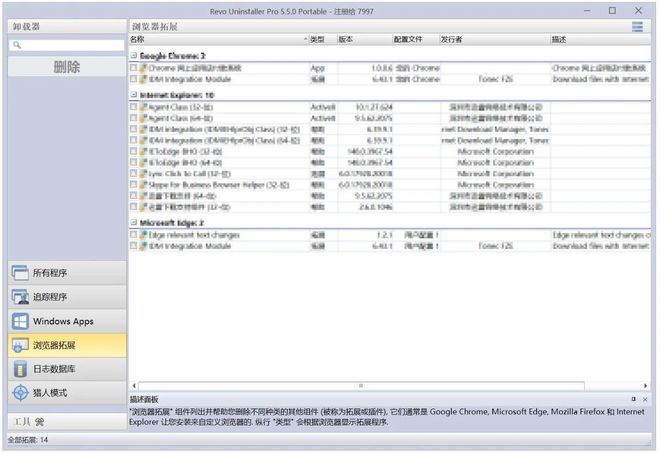
Task: Open the hamburger menu icon at top right
Action: pyautogui.click(x=637, y=27)
